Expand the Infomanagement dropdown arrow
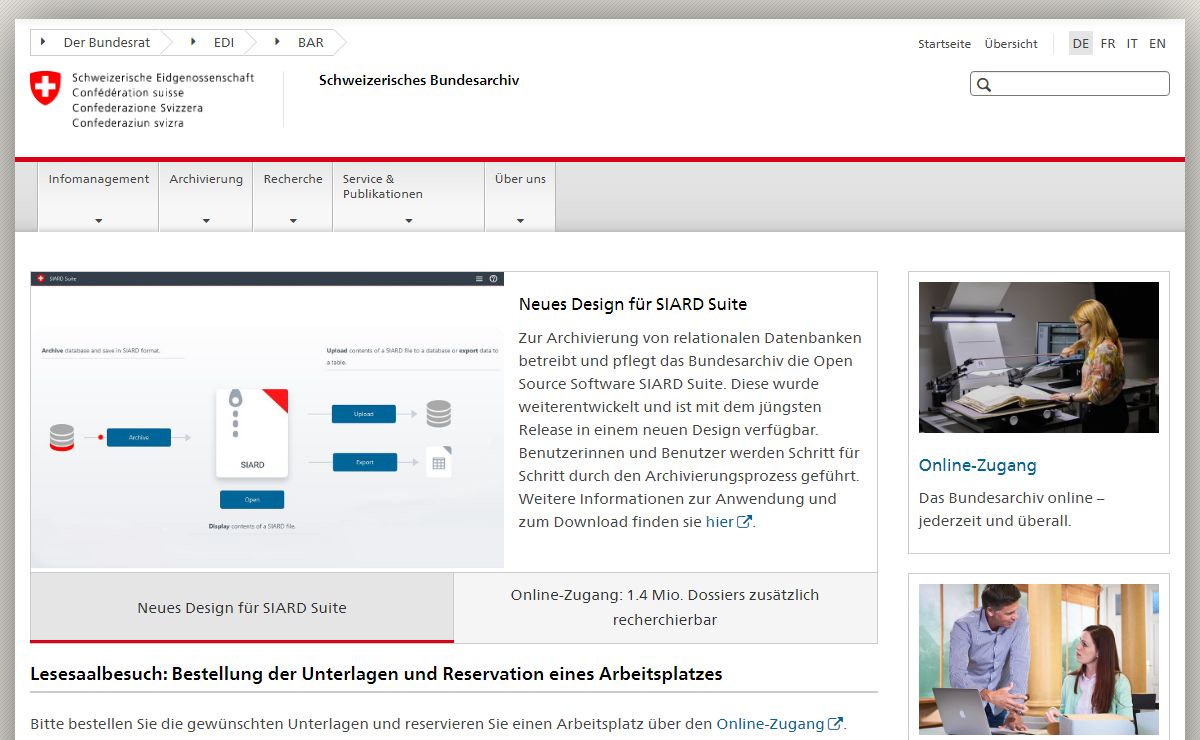The image size is (1200, 740). [98, 221]
